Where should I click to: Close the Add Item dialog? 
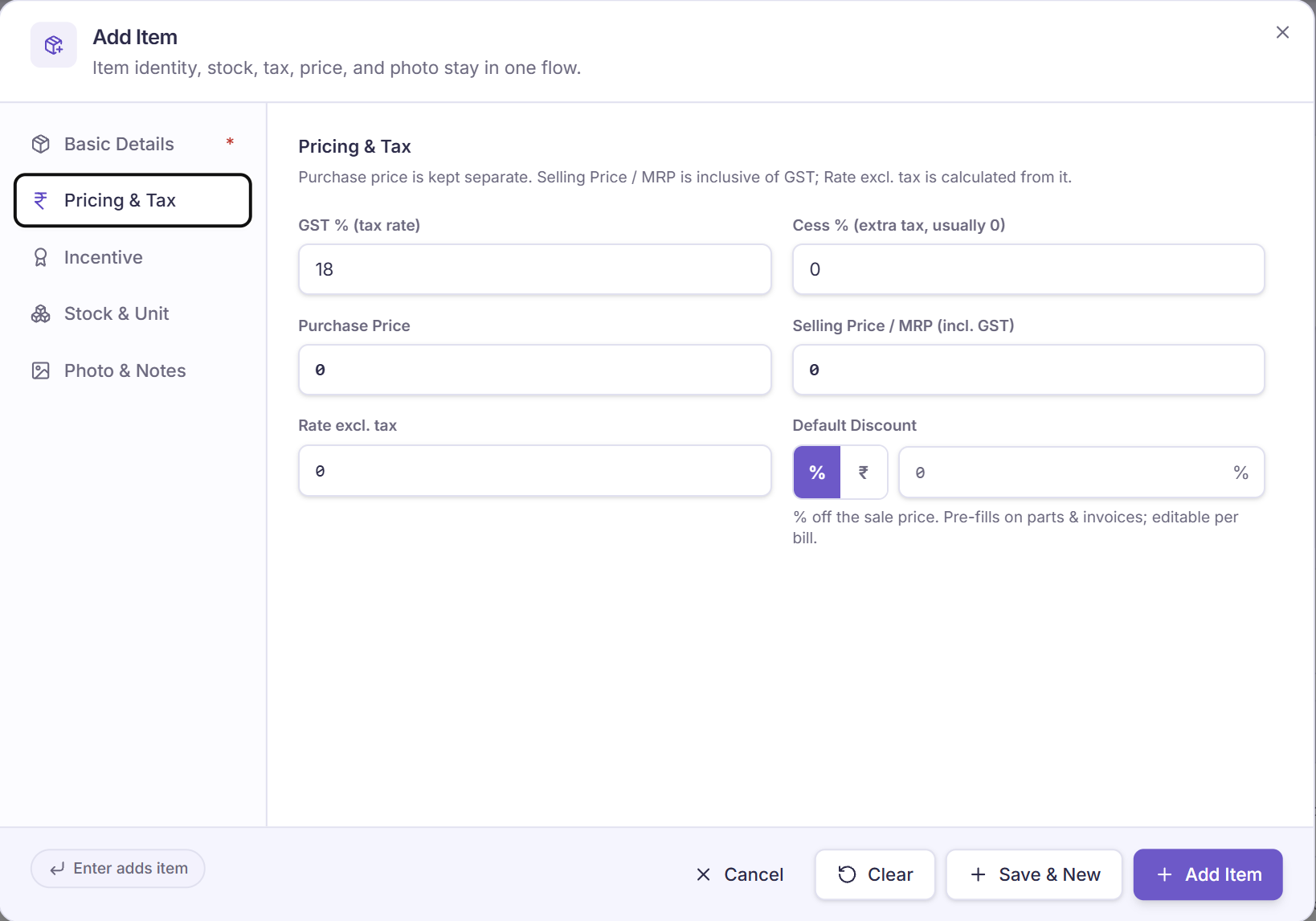(1282, 32)
